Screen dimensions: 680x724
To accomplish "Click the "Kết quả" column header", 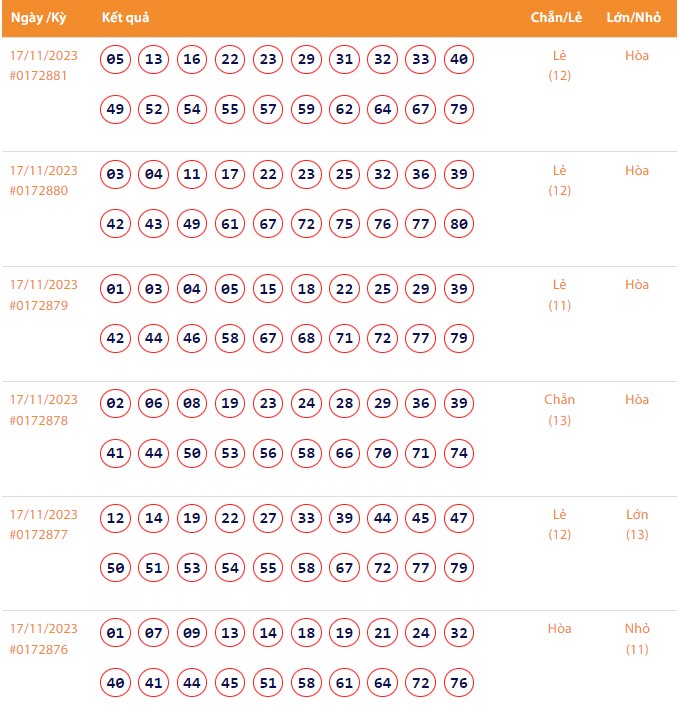I will tap(125, 18).
